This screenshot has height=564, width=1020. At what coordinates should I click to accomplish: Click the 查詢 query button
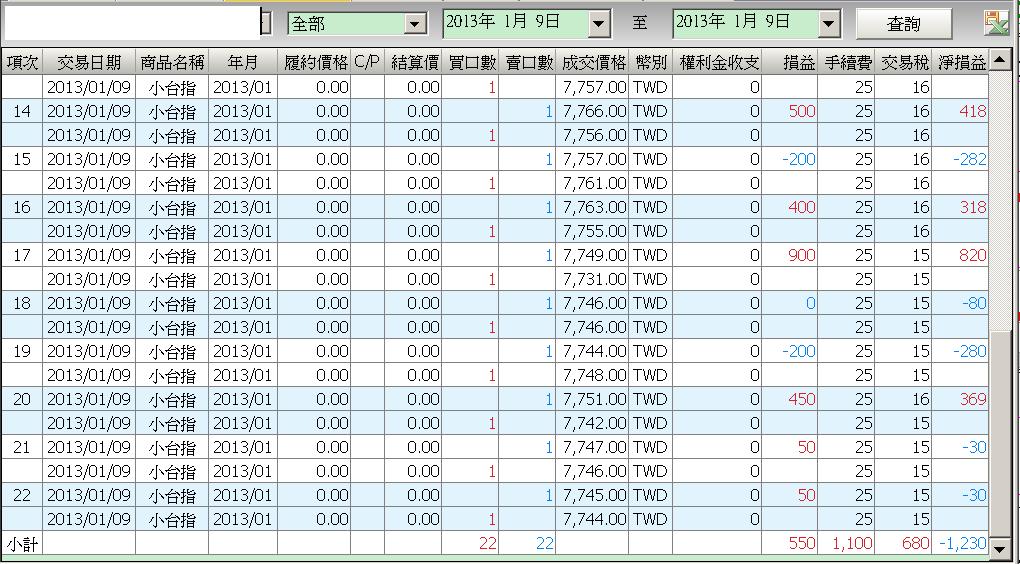click(x=903, y=24)
